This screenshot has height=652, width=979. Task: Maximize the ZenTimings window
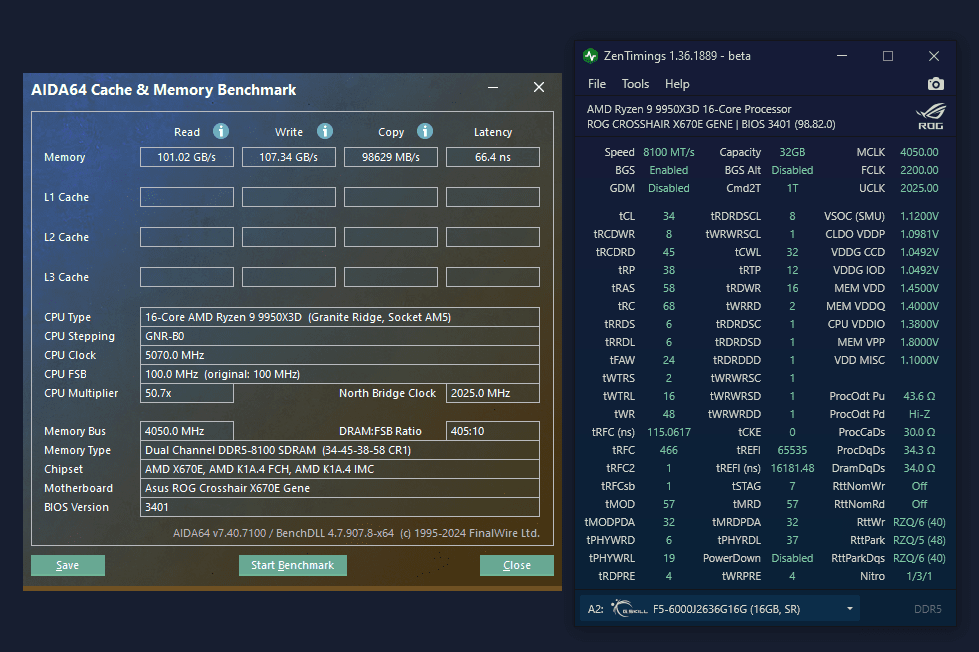coord(888,56)
